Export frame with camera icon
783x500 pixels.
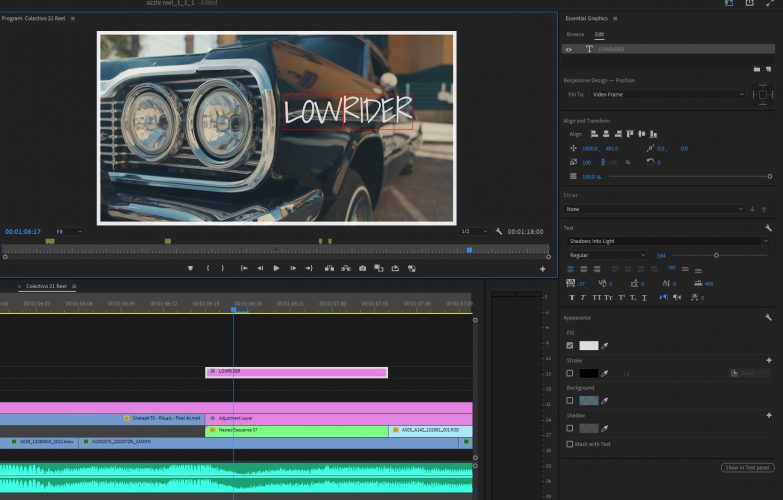click(363, 268)
